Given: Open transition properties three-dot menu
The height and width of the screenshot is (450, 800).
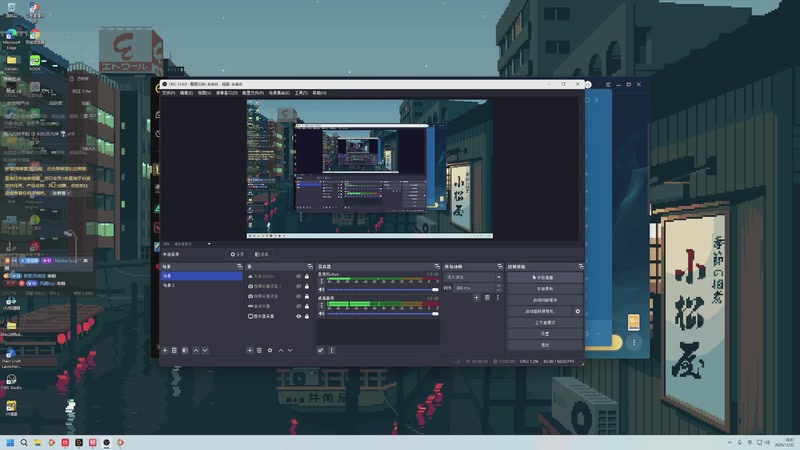Looking at the screenshot, I should (498, 297).
